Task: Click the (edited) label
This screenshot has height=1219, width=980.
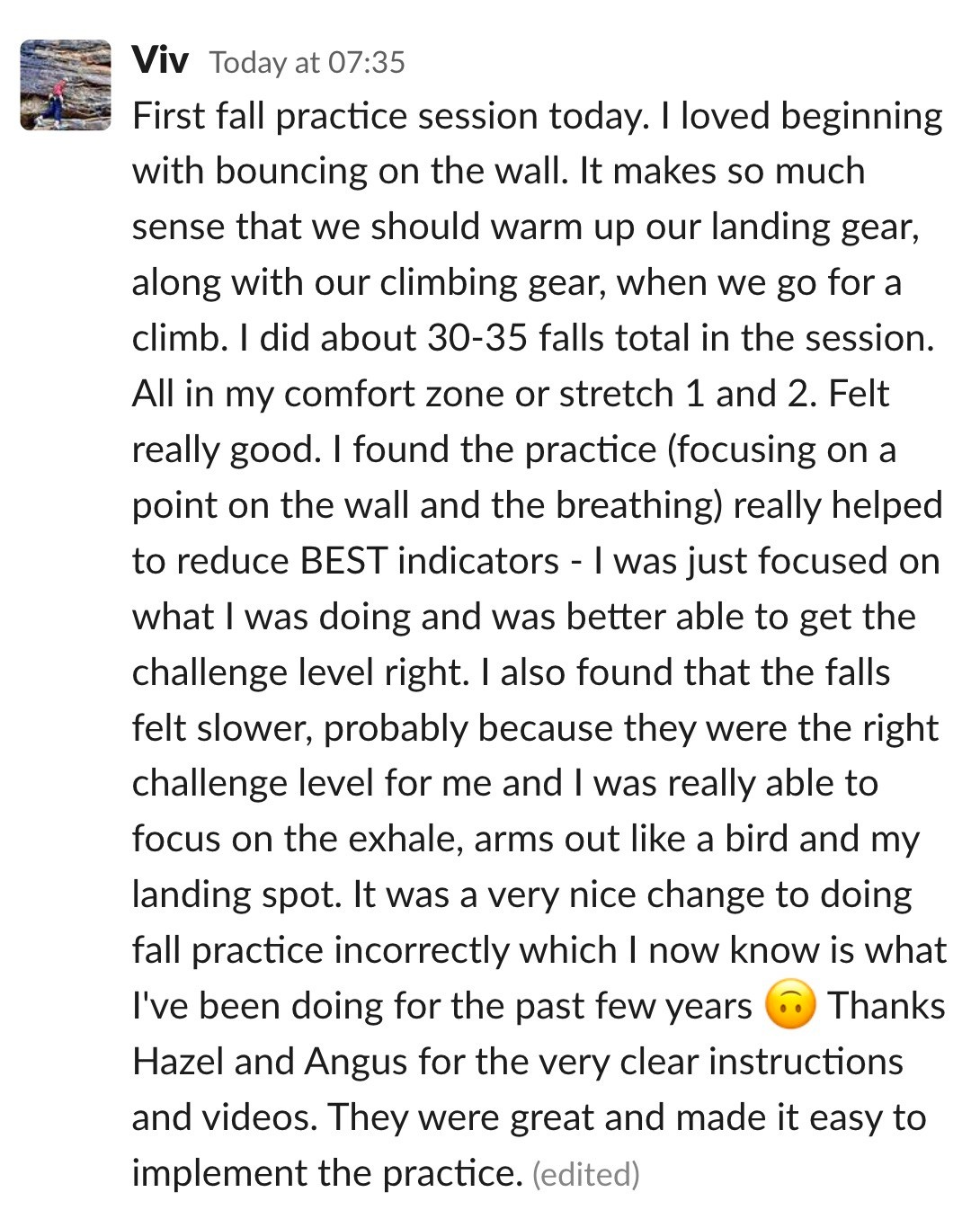Action: 586,1174
